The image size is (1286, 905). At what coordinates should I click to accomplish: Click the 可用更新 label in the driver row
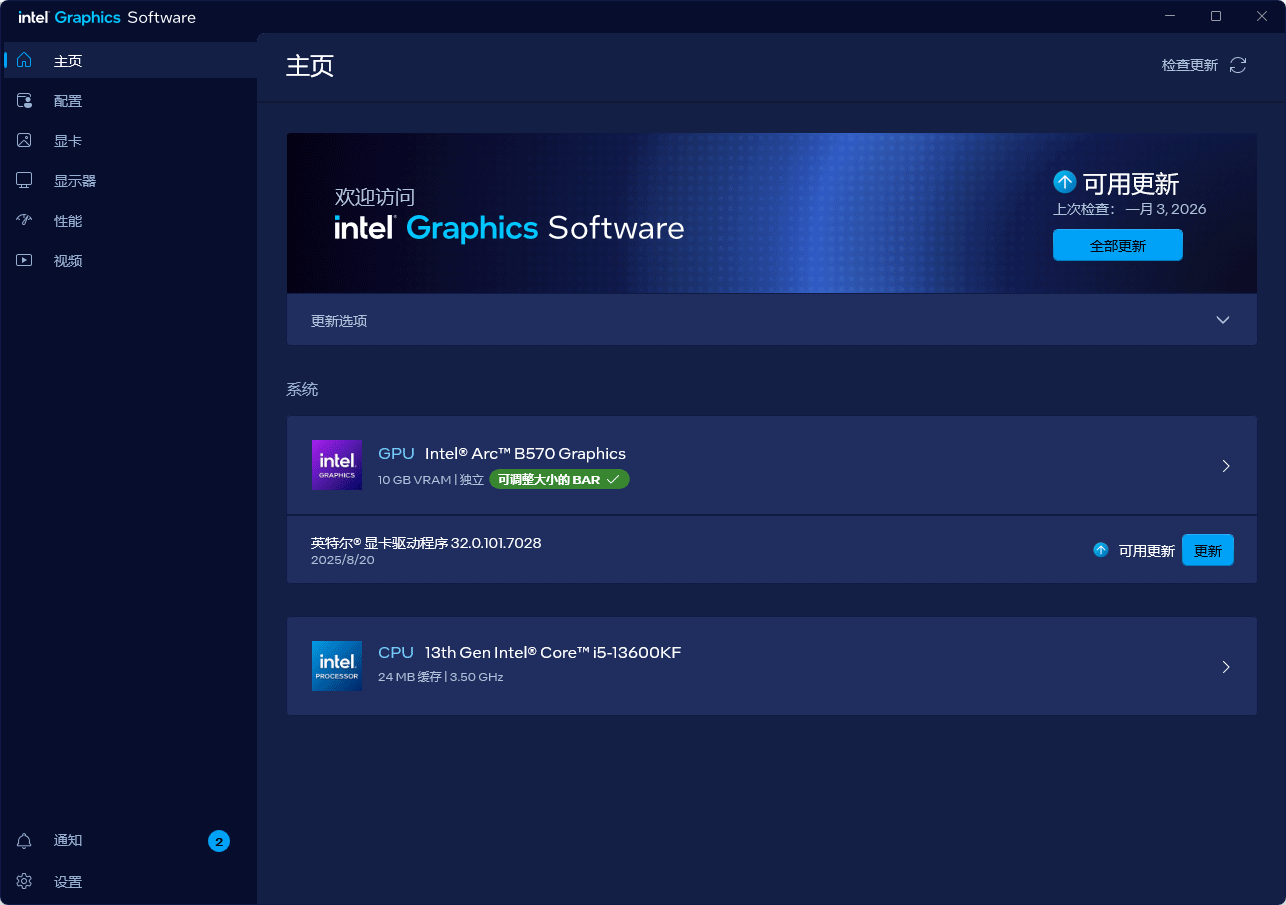coord(1146,551)
